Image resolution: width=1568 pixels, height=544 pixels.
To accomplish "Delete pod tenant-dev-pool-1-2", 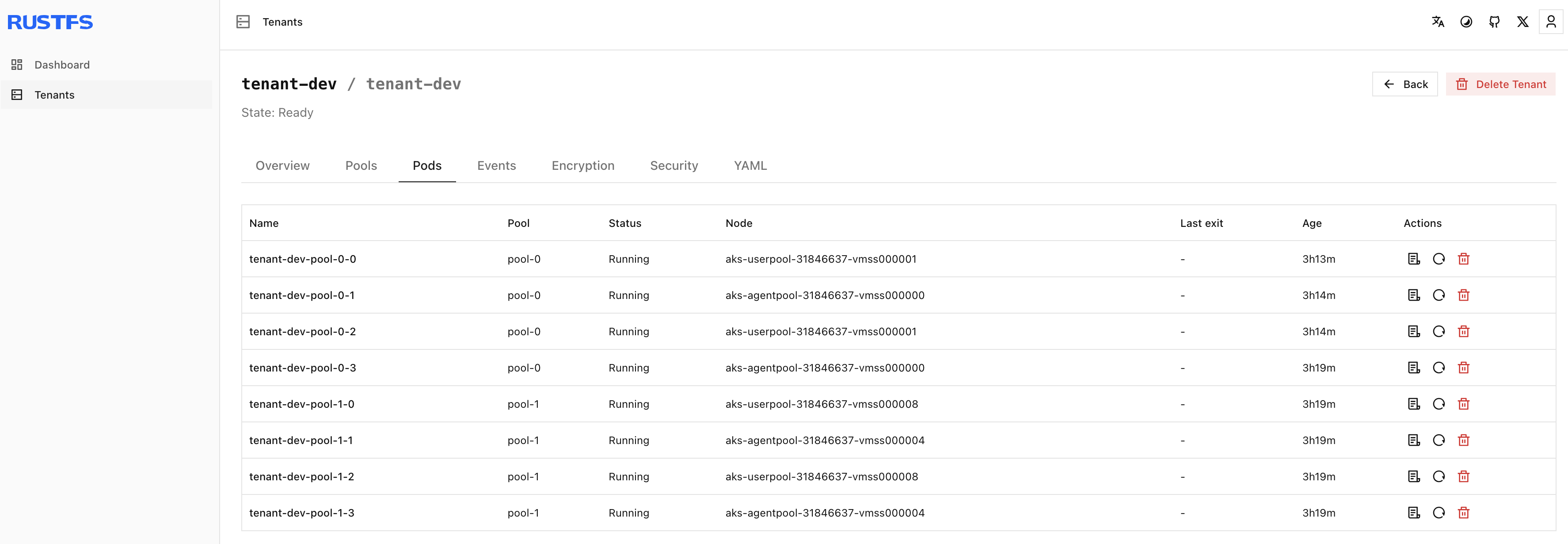I will coord(1464,476).
